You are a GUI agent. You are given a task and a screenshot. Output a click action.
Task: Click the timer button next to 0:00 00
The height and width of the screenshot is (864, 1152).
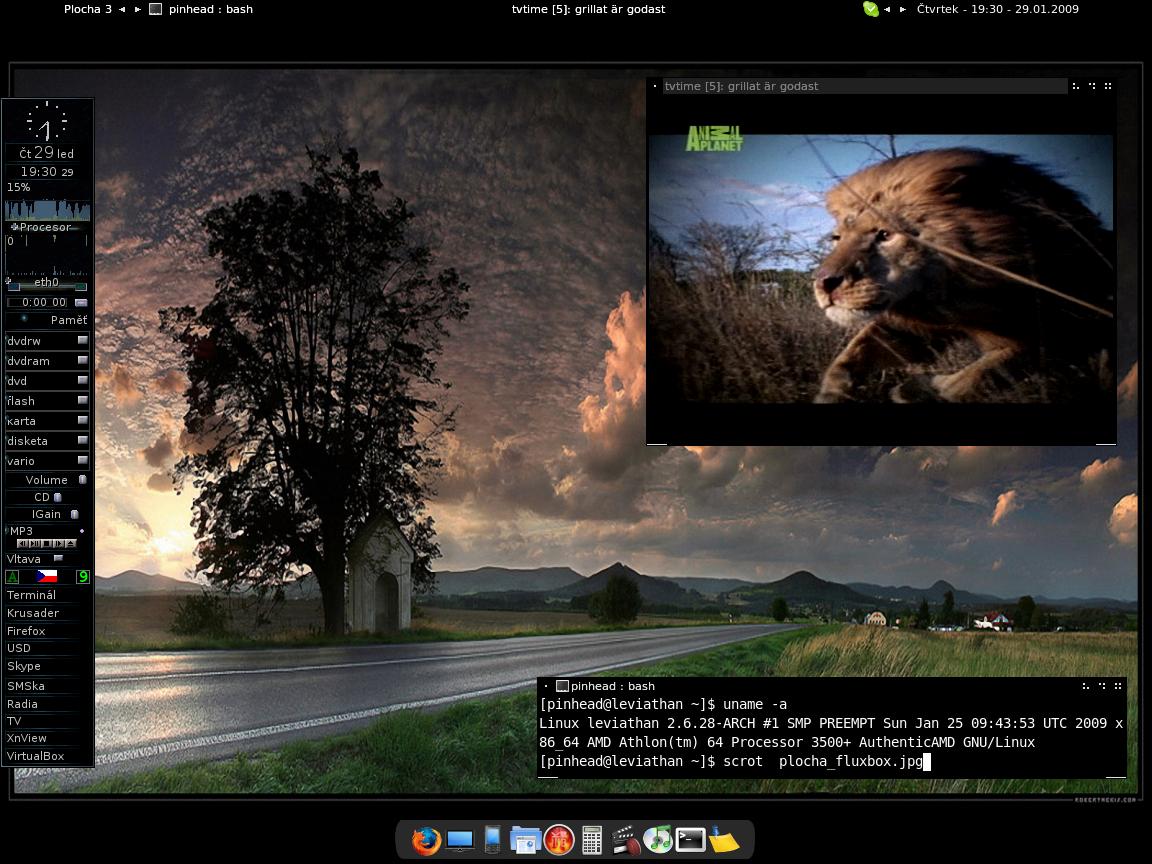[x=81, y=302]
